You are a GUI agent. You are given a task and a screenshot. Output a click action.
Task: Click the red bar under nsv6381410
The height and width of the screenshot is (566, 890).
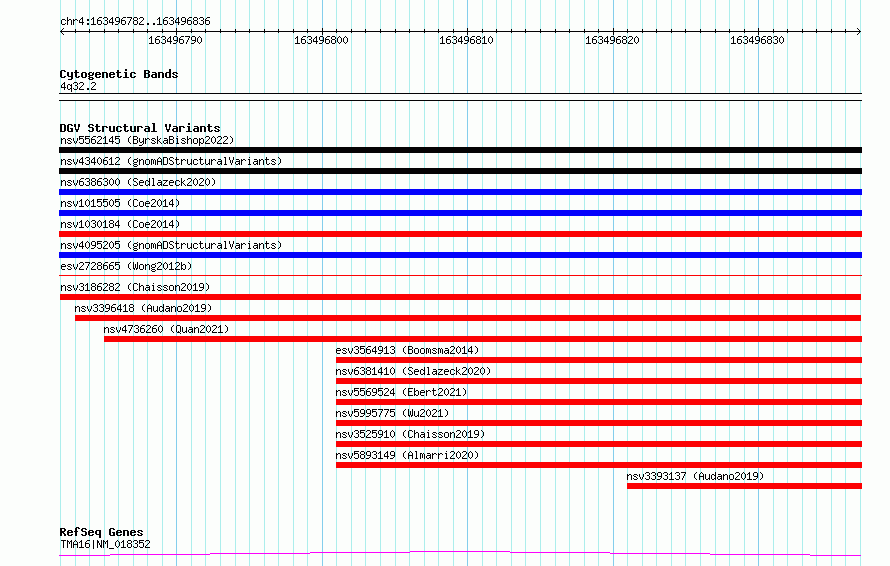tap(599, 381)
